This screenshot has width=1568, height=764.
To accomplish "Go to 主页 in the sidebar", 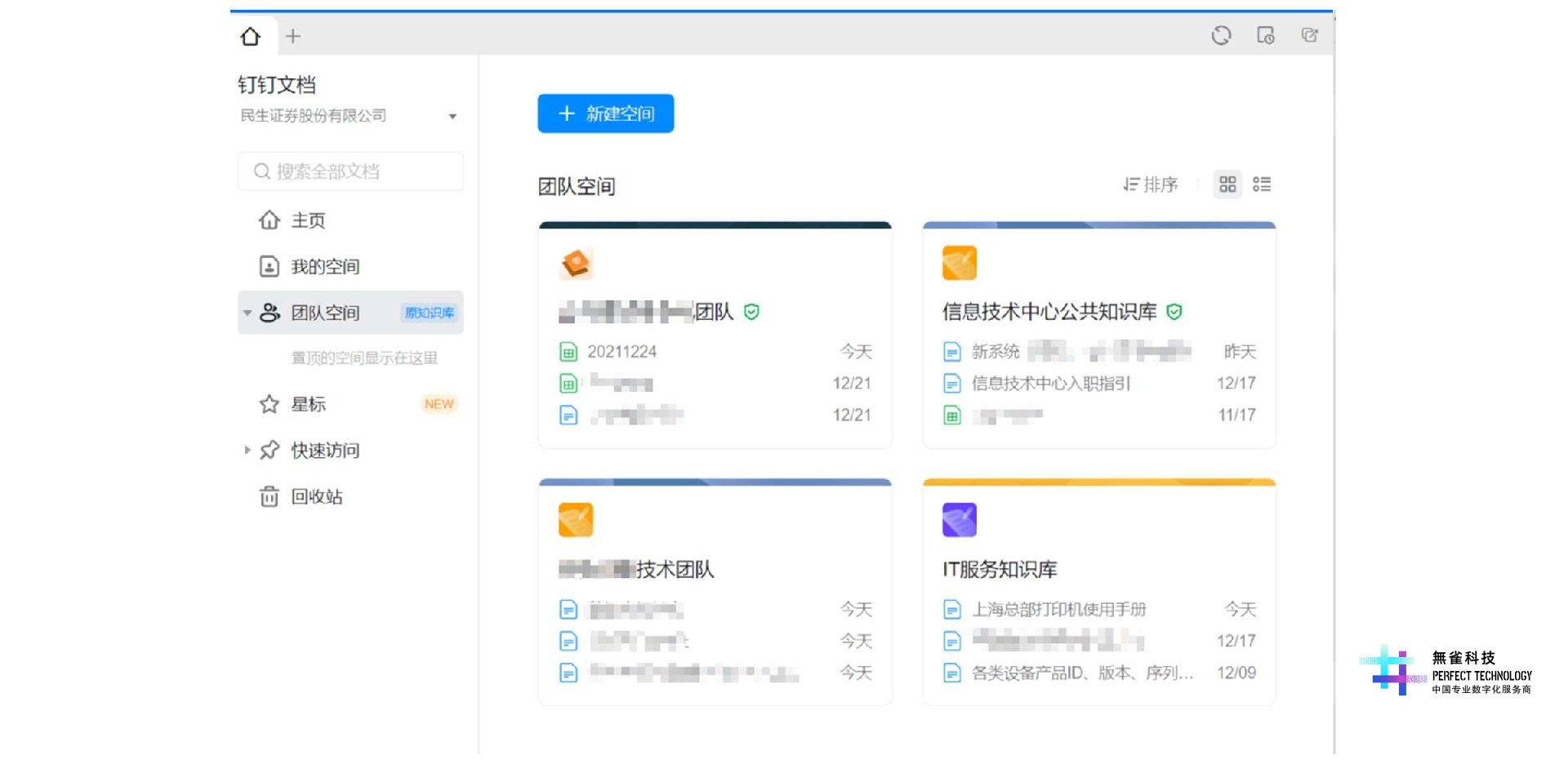I will click(x=308, y=220).
